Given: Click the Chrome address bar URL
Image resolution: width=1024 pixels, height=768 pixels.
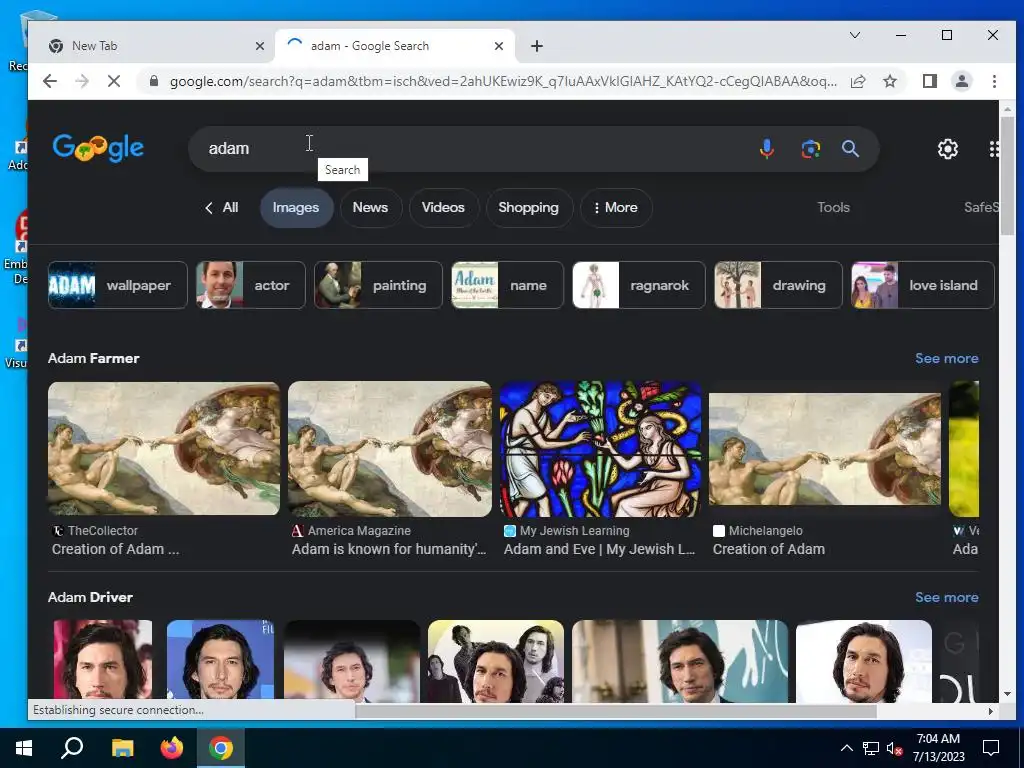Looking at the screenshot, I should tap(503, 81).
